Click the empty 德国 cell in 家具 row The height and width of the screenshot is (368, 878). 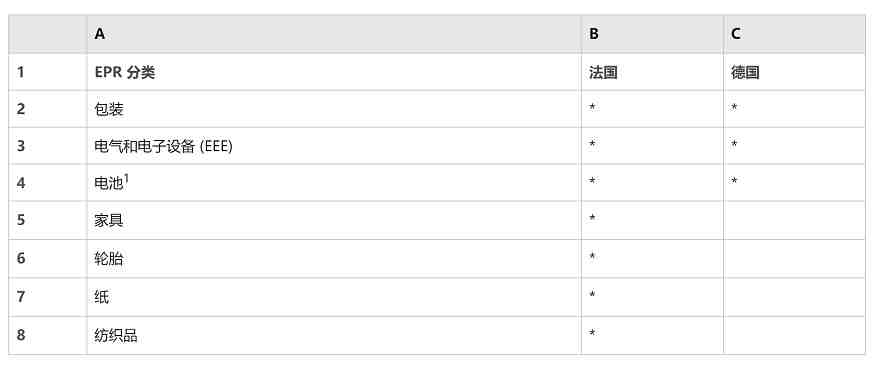coord(794,220)
